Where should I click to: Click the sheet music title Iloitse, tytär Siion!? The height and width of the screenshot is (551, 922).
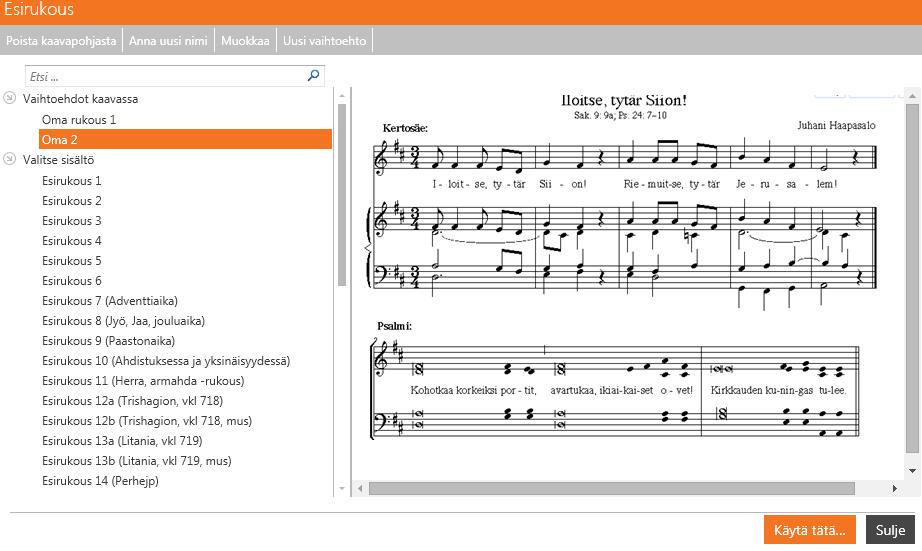pyautogui.click(x=624, y=101)
